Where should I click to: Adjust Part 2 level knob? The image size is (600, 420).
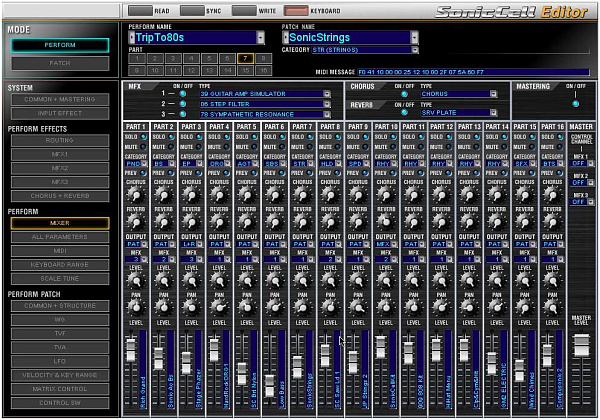[x=163, y=281]
